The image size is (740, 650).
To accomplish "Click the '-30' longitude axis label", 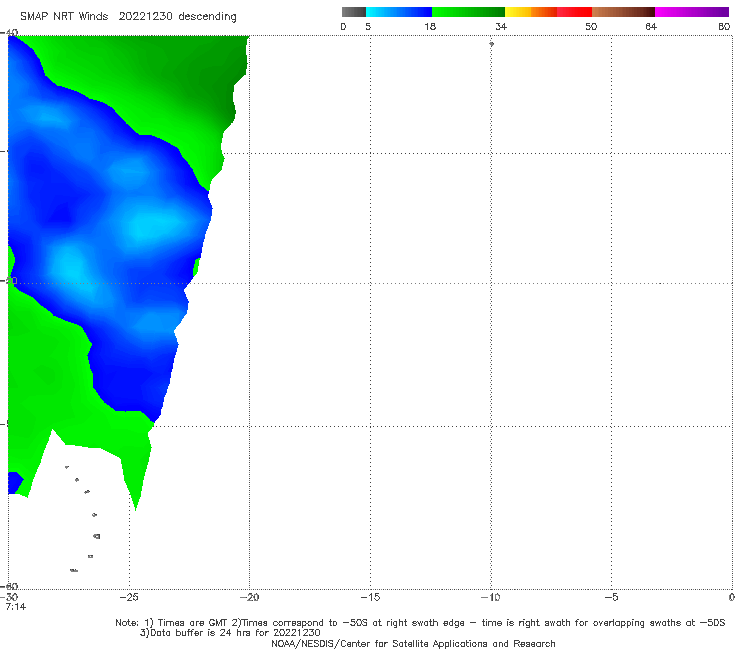I will click(x=9, y=597).
